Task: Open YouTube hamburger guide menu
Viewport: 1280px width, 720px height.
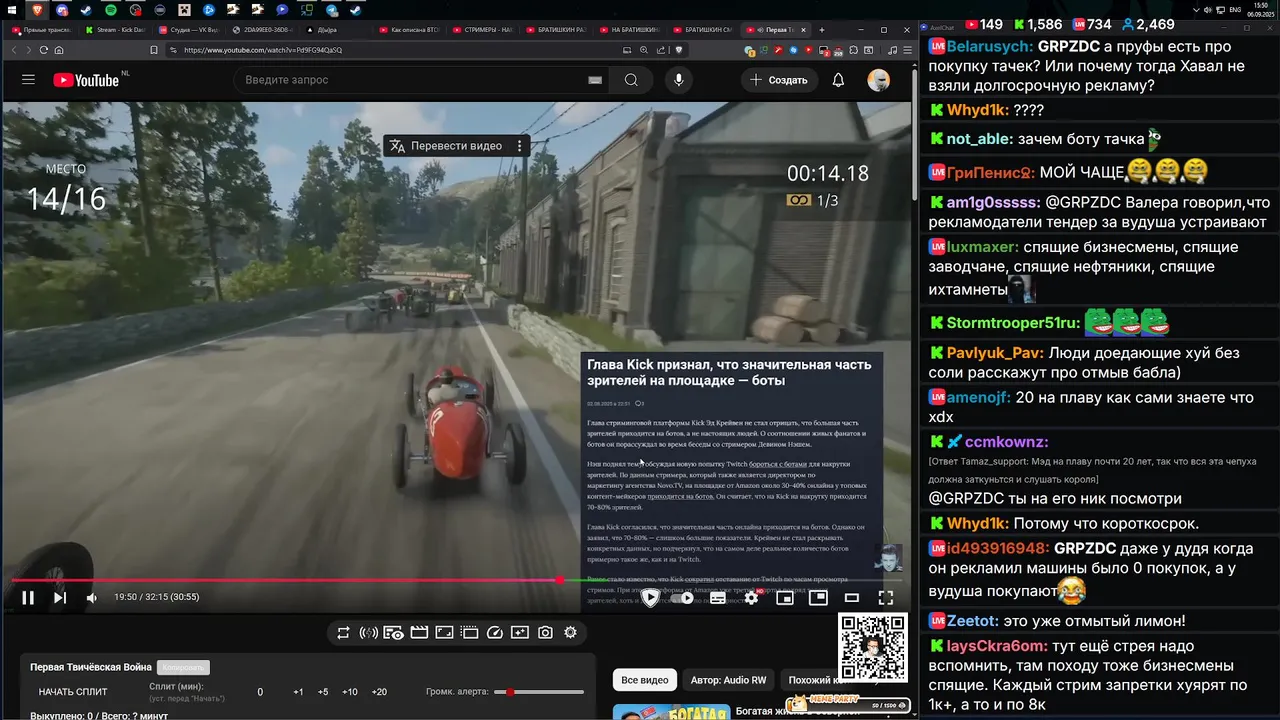Action: (x=28, y=80)
